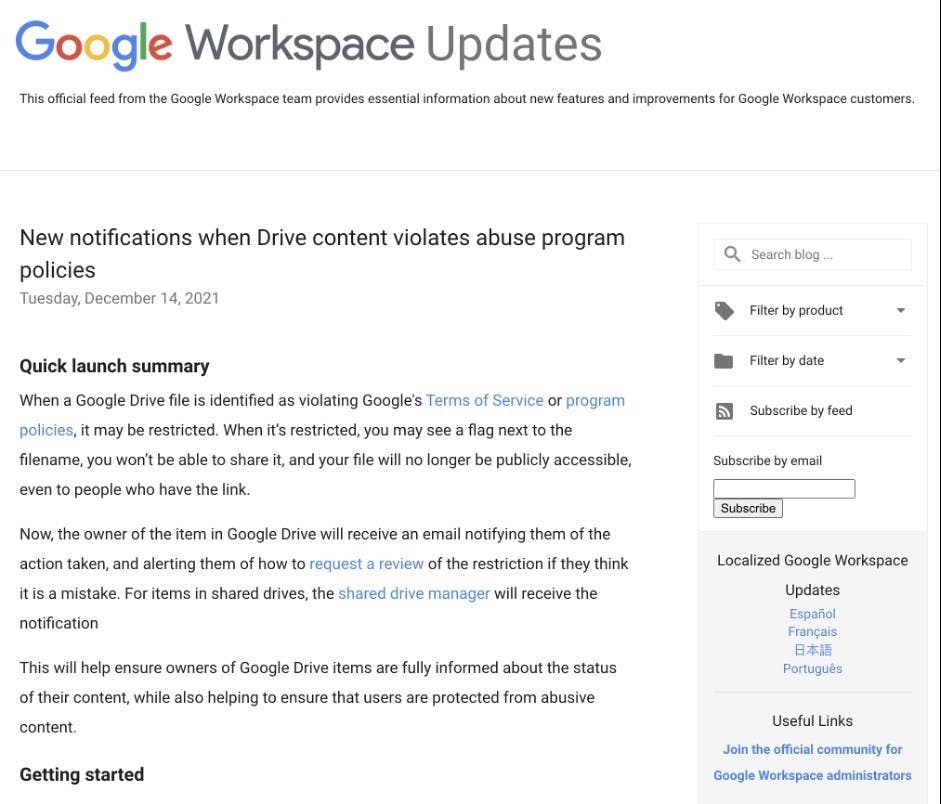Expand the Filter by date dropdown arrow

tap(900, 361)
